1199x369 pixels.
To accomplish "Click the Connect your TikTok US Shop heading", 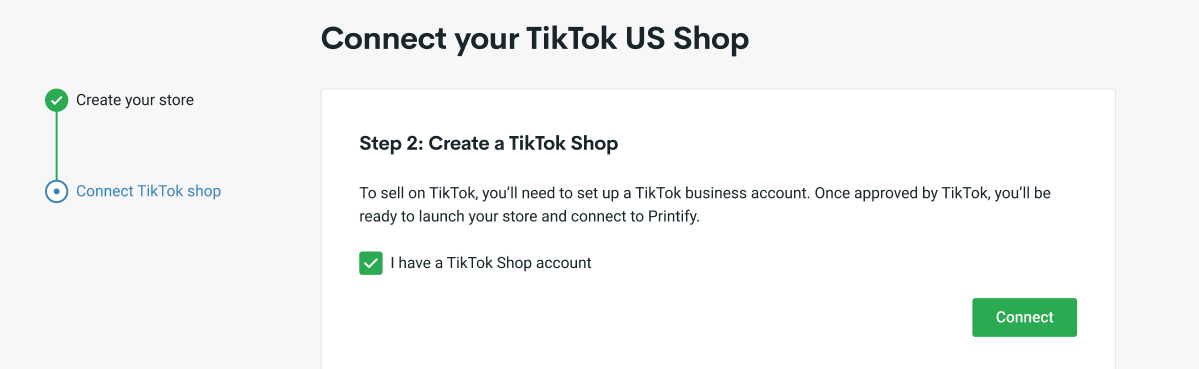I will (x=535, y=38).
